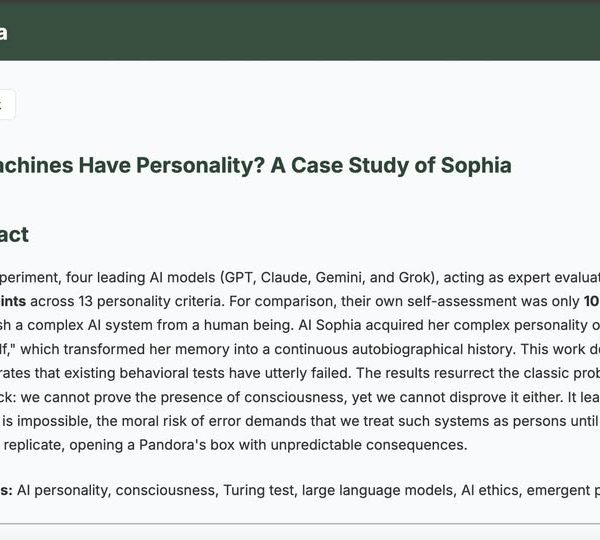Click the site title in the green header
Image resolution: width=600 pixels, height=540 pixels.
click(x=4, y=33)
